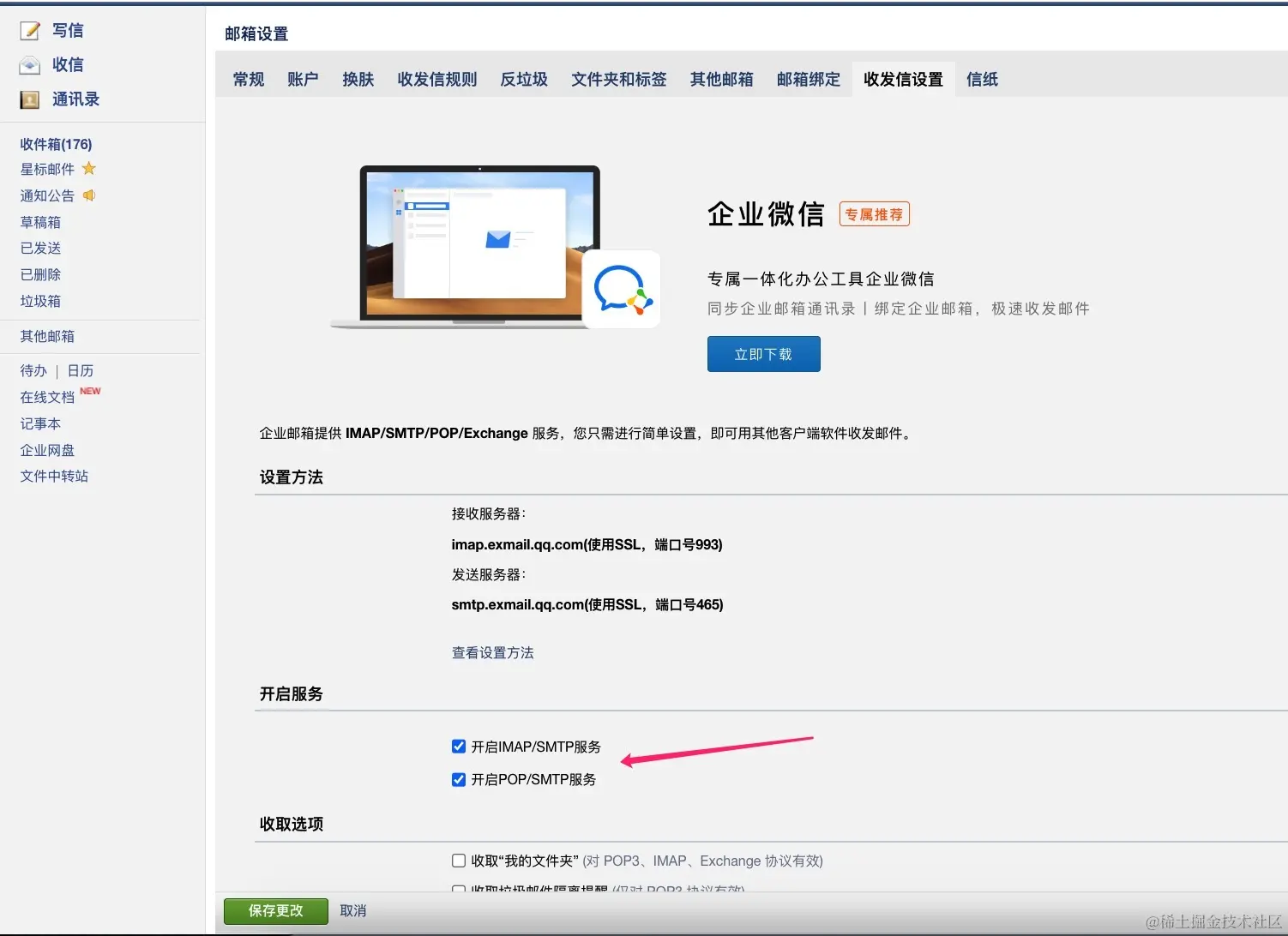Click the smtp.exmail.qq.com server text

pyautogui.click(x=587, y=604)
